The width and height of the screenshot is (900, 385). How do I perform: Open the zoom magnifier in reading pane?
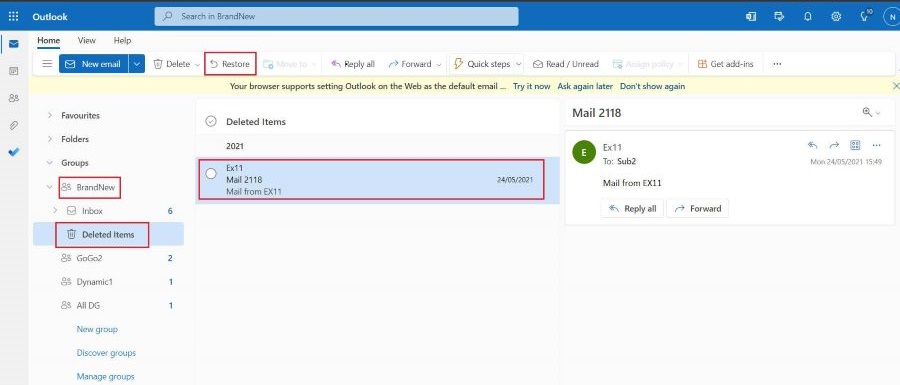pos(867,112)
